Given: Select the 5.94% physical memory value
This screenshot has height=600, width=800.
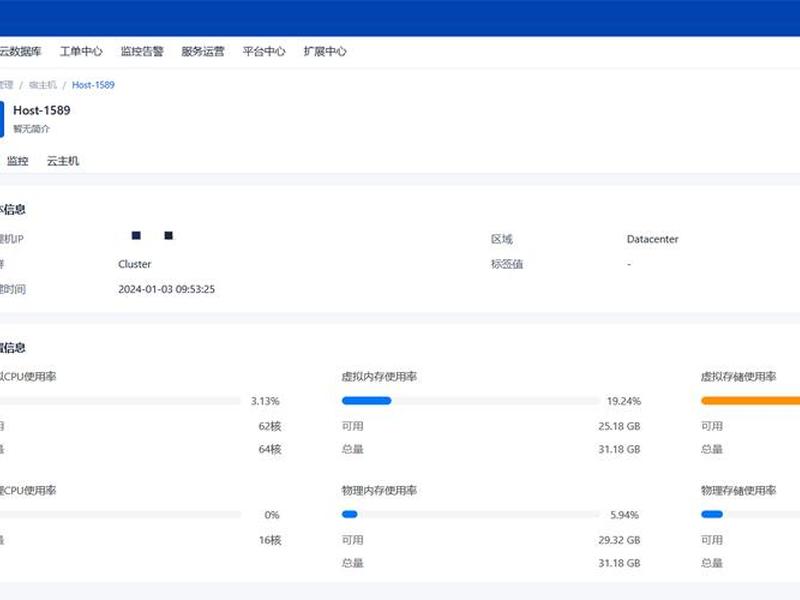Looking at the screenshot, I should [624, 515].
